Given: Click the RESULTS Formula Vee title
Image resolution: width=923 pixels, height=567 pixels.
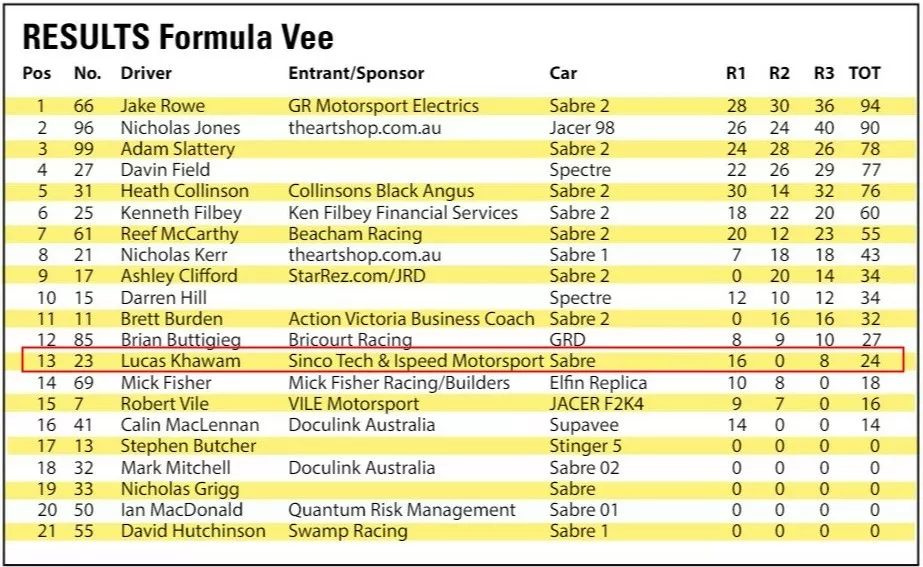Looking at the screenshot, I should click(178, 38).
